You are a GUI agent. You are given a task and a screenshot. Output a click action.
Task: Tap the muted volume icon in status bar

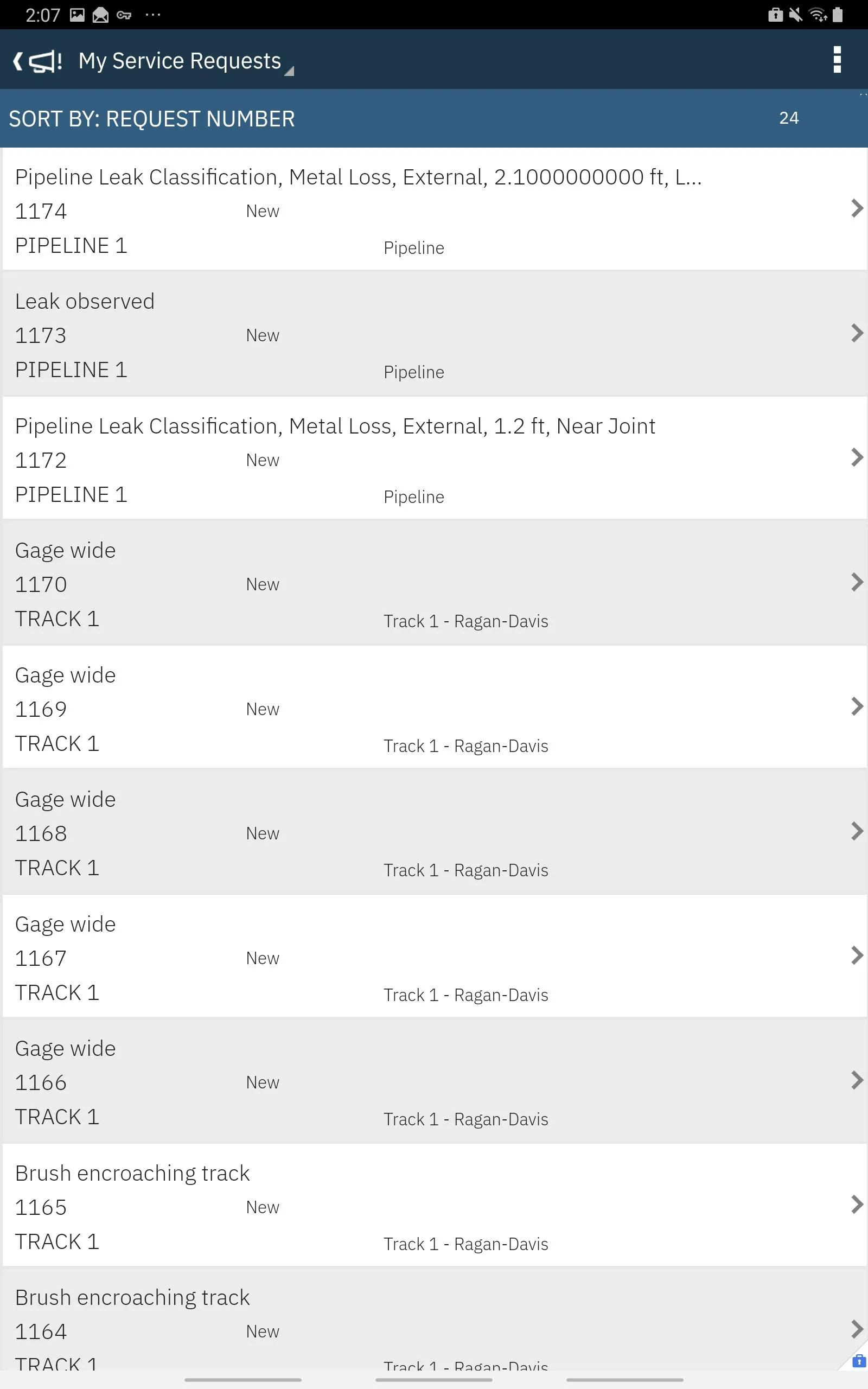[796, 14]
